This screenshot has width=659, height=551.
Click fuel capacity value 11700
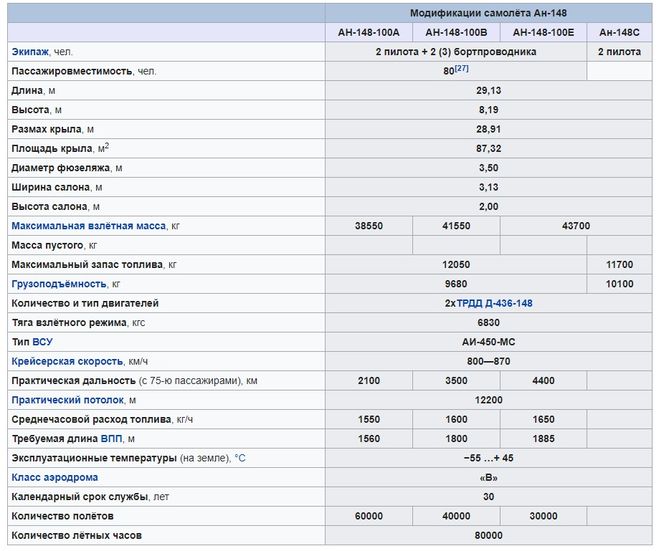tap(619, 264)
